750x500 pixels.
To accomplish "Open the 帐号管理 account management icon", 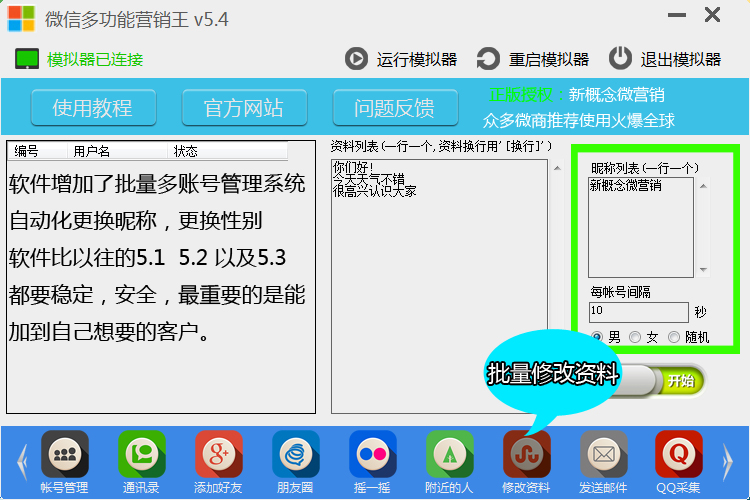I will (64, 455).
